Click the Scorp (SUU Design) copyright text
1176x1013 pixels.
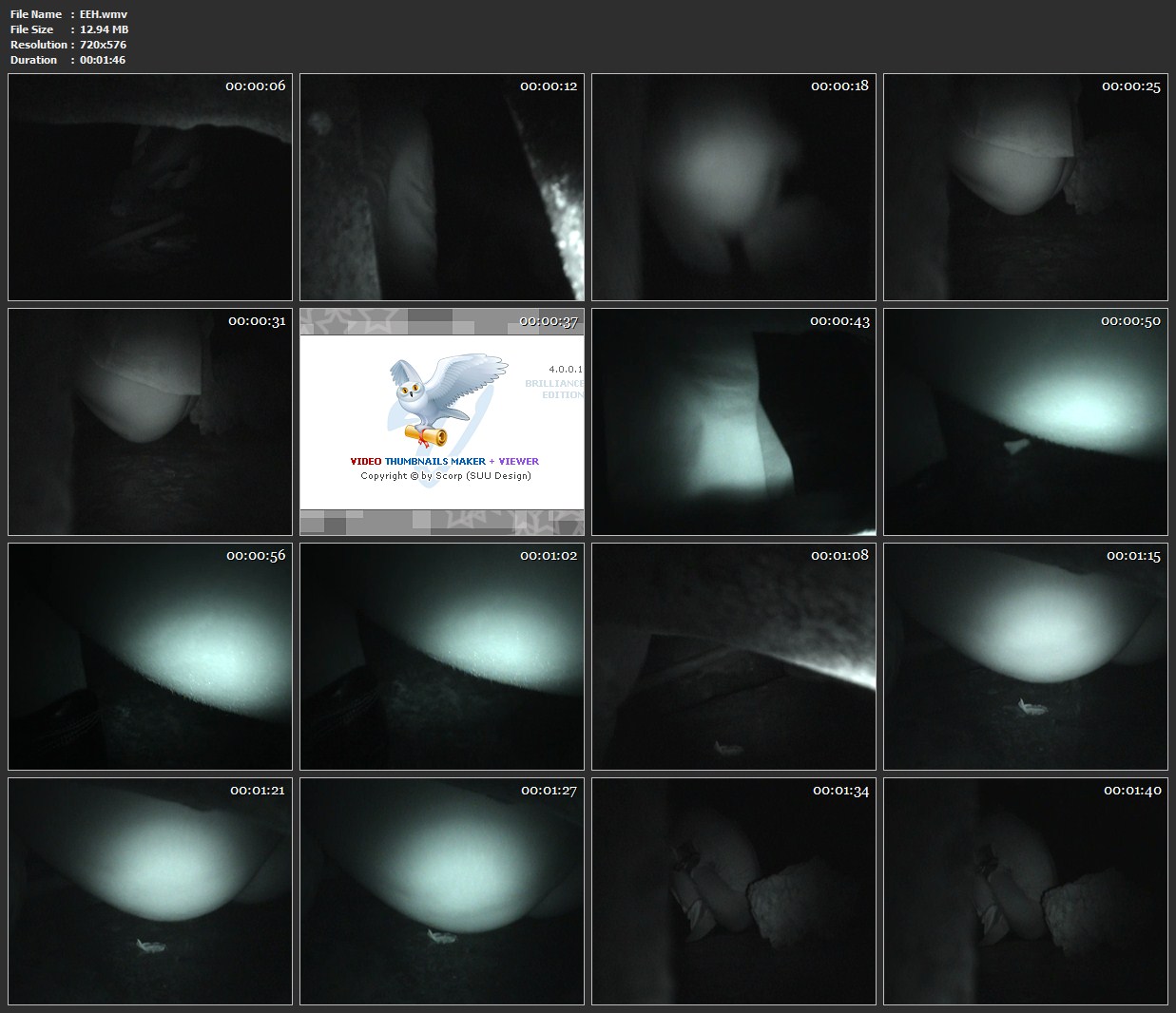445,476
